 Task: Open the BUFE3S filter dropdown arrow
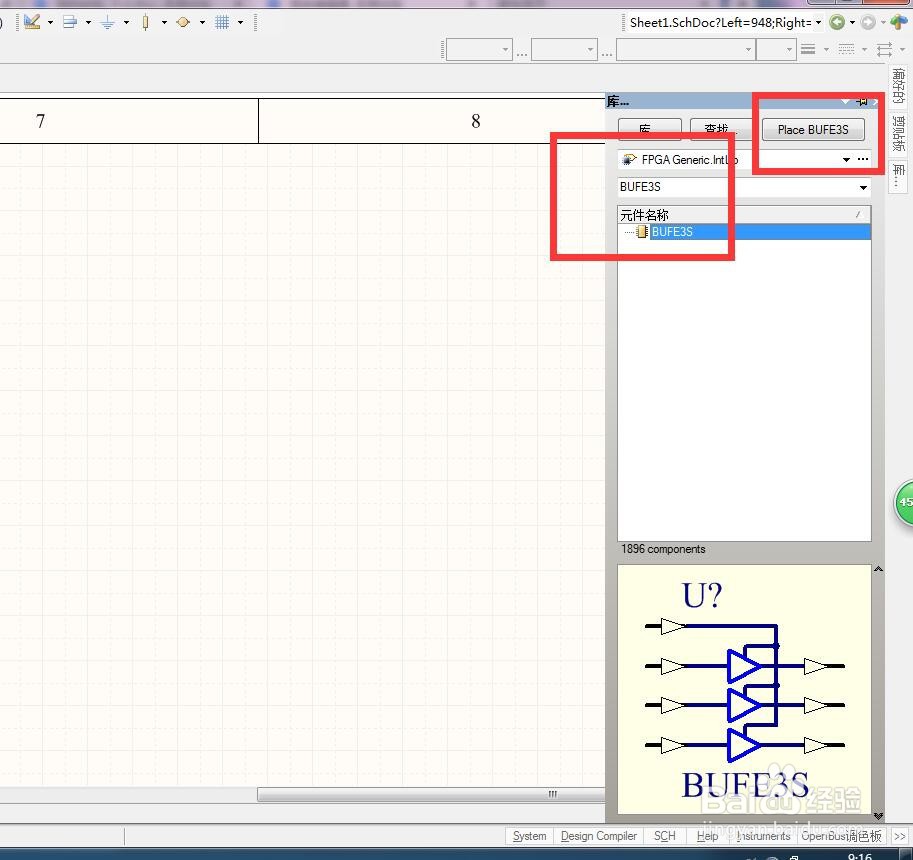click(x=863, y=187)
